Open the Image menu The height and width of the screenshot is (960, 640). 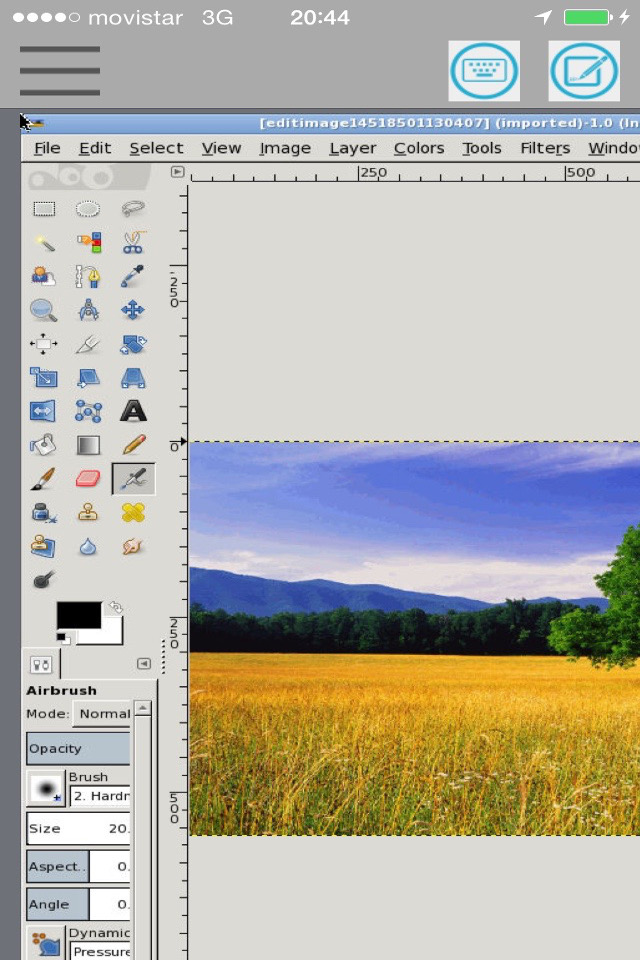pyautogui.click(x=285, y=148)
